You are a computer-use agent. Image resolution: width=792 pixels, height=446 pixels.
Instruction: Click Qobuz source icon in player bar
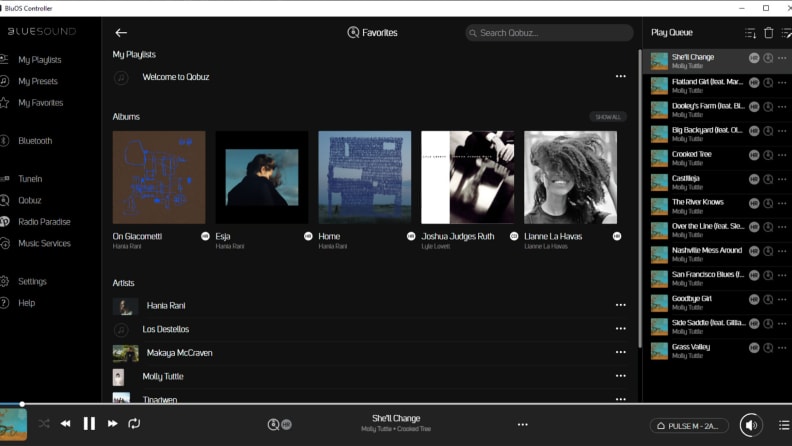point(273,425)
